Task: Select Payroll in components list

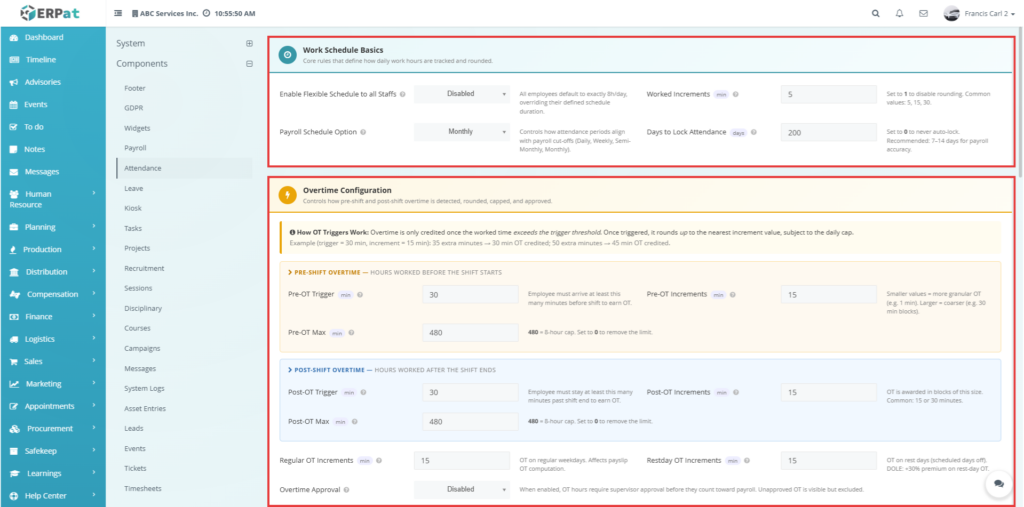Action: pyautogui.click(x=135, y=148)
